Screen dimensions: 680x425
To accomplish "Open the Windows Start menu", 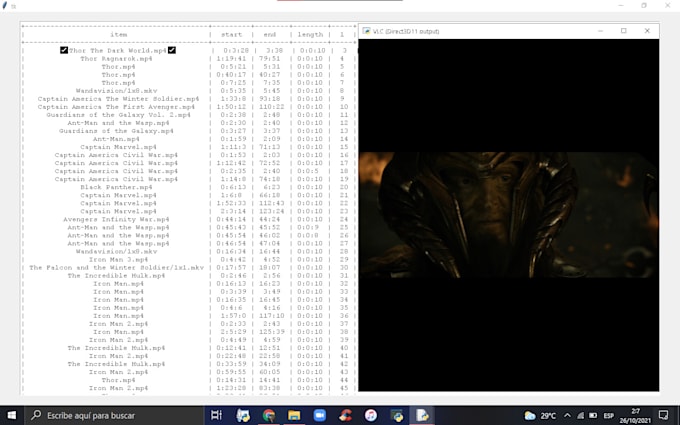I will (x=12, y=415).
